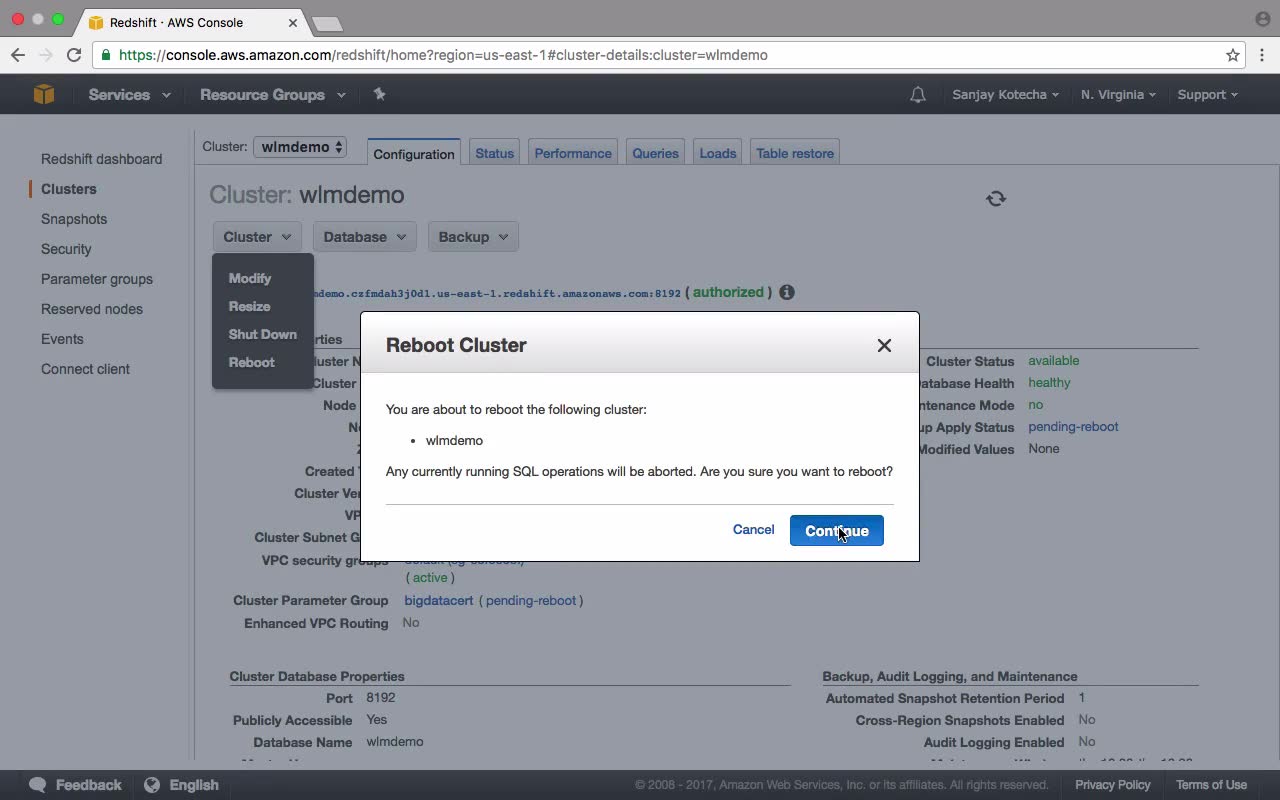Select the Redshift AWS Console browser tab
Image resolution: width=1280 pixels, height=800 pixels.
[193, 22]
